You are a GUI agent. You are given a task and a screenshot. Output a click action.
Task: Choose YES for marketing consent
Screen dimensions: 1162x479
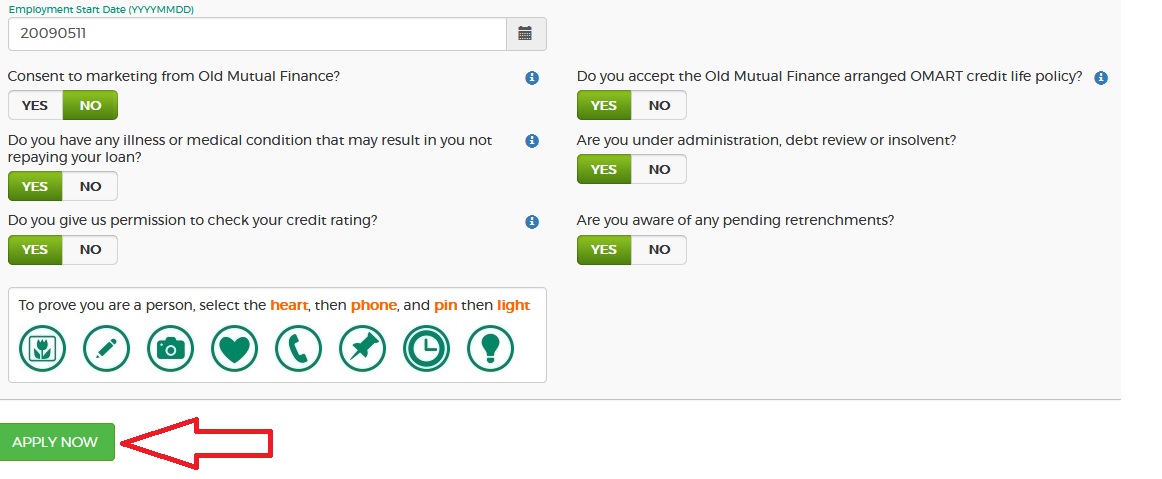tap(35, 105)
